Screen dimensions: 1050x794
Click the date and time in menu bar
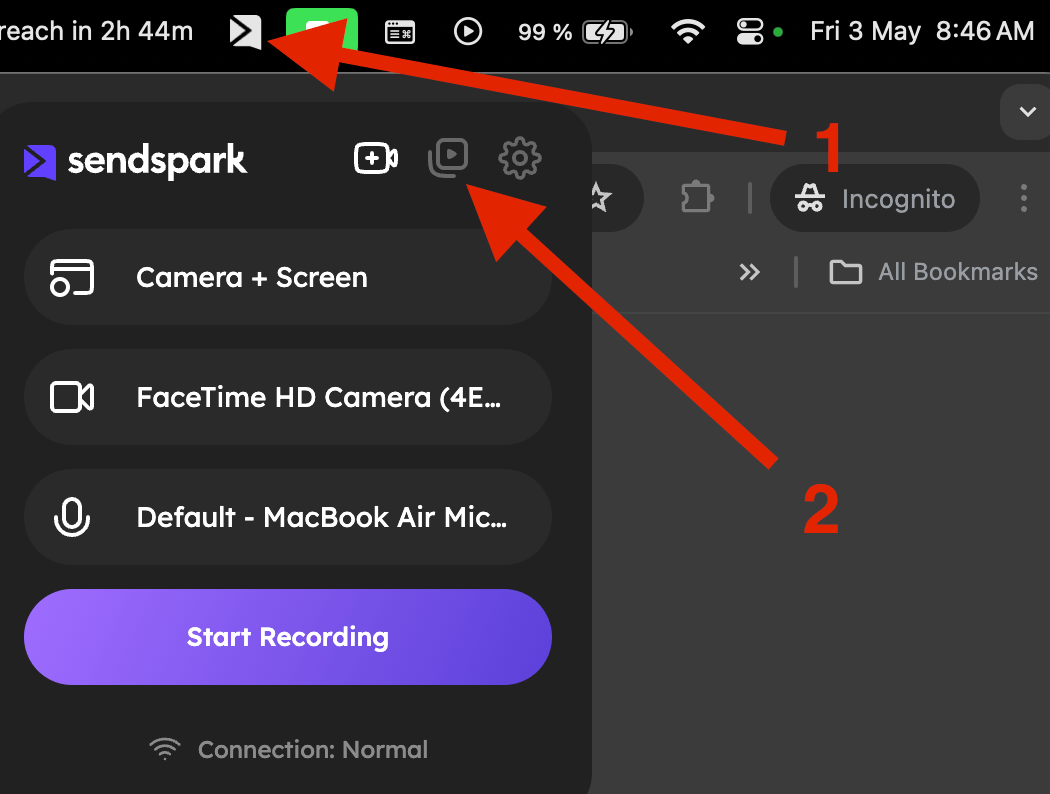pyautogui.click(x=922, y=31)
